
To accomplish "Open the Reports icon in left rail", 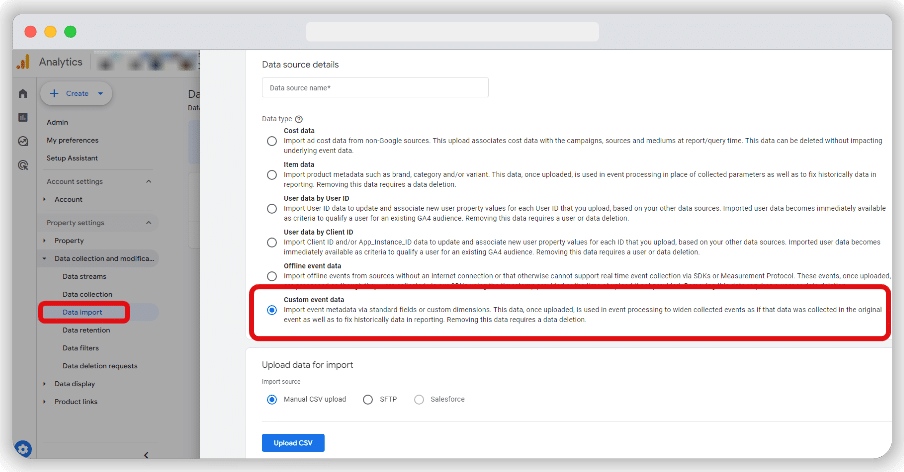I will click(23, 118).
